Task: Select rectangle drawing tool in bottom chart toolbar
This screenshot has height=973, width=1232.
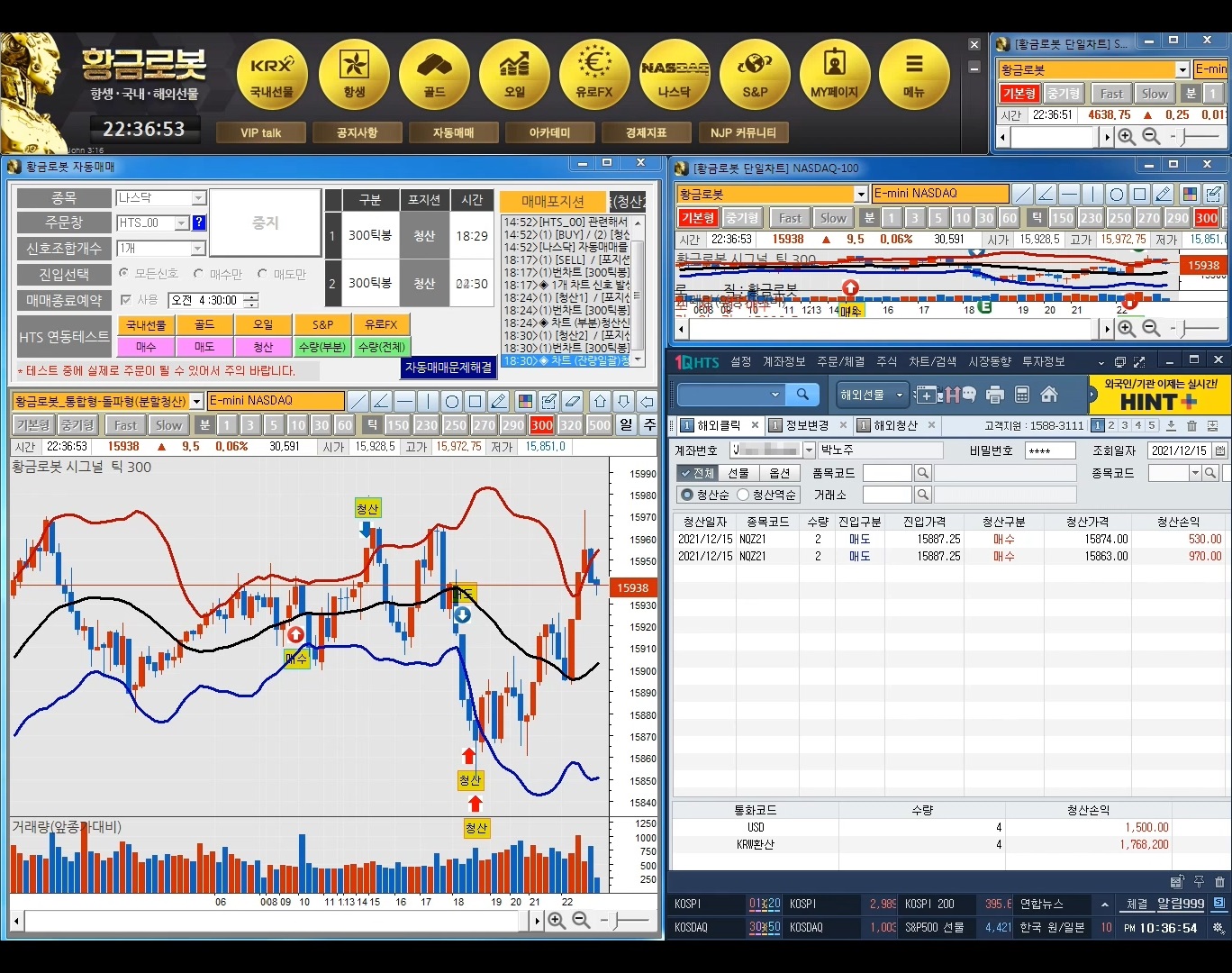Action: tap(475, 401)
